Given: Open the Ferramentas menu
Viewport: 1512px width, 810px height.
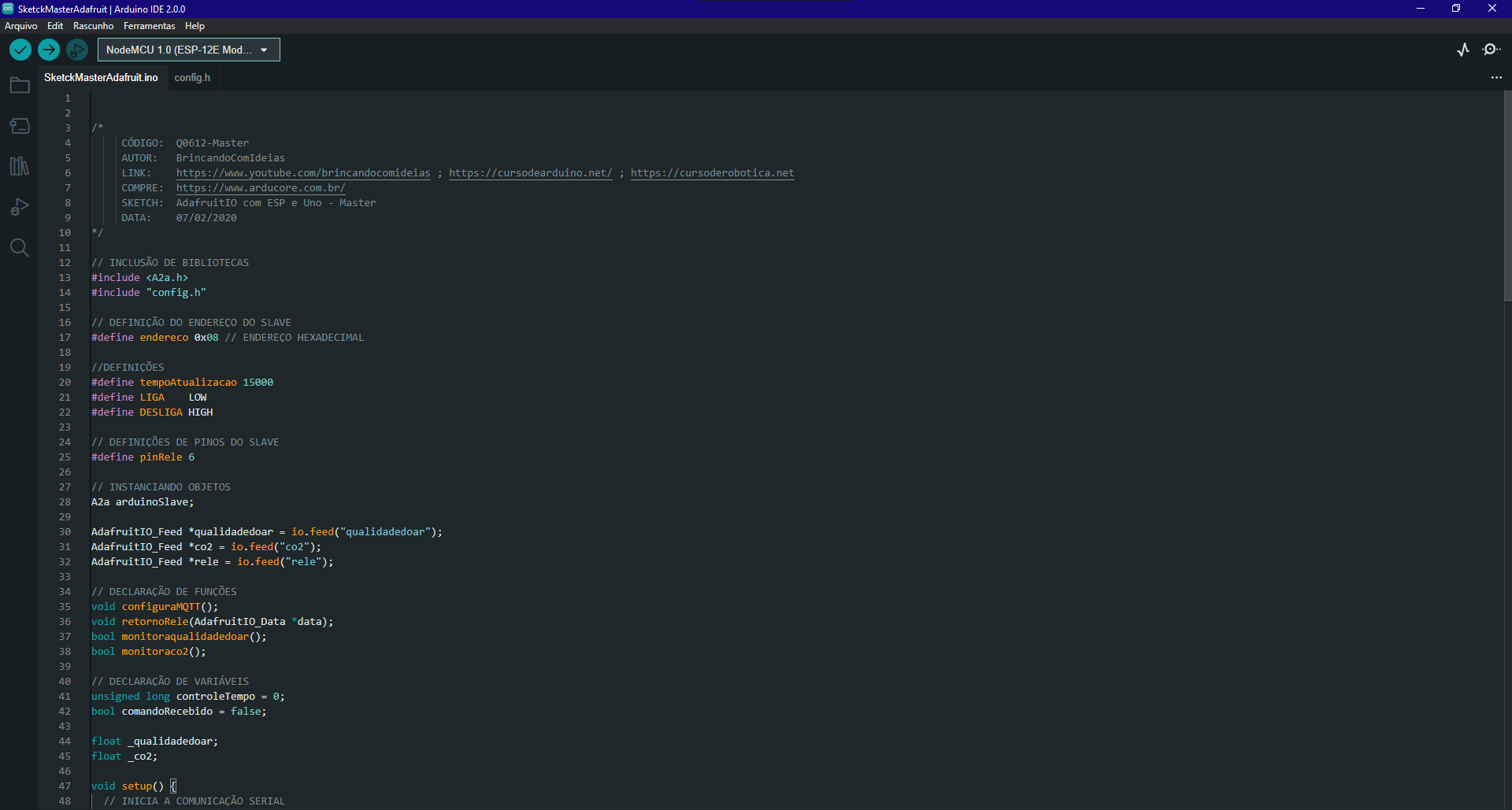Looking at the screenshot, I should click(150, 26).
